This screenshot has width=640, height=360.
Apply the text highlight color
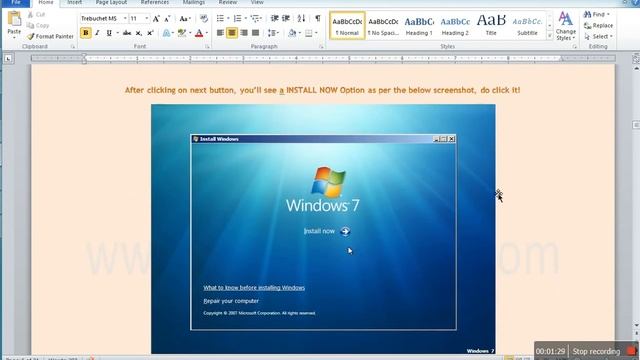182,33
